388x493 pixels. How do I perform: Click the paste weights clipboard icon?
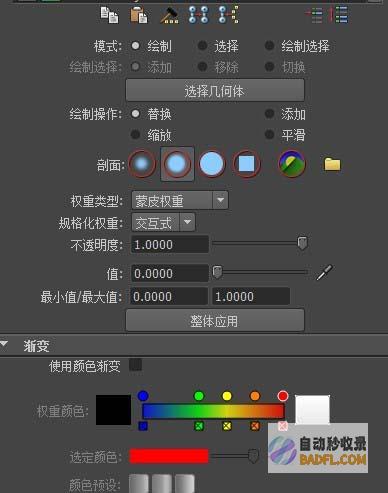(x=139, y=15)
